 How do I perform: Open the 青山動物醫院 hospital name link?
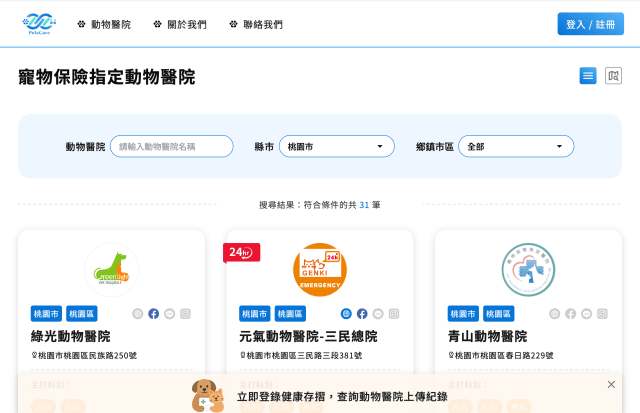(x=487, y=336)
